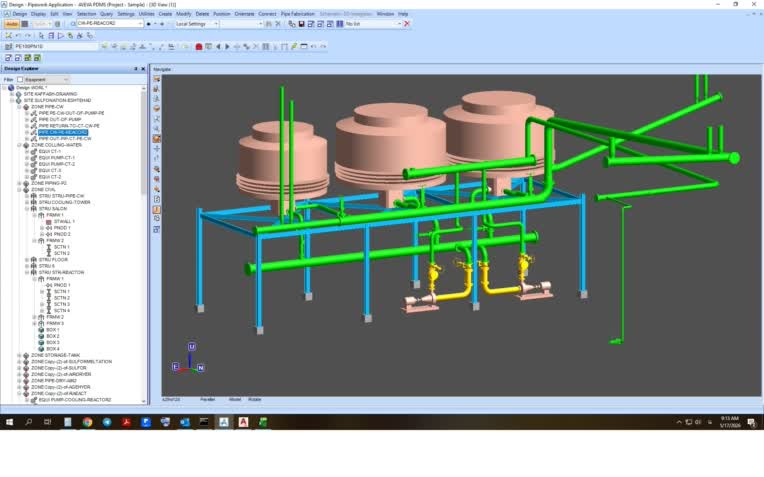Select PIPE RETURN-TO-CT-CW-PE in tree
The height and width of the screenshot is (477, 764).
(69, 126)
